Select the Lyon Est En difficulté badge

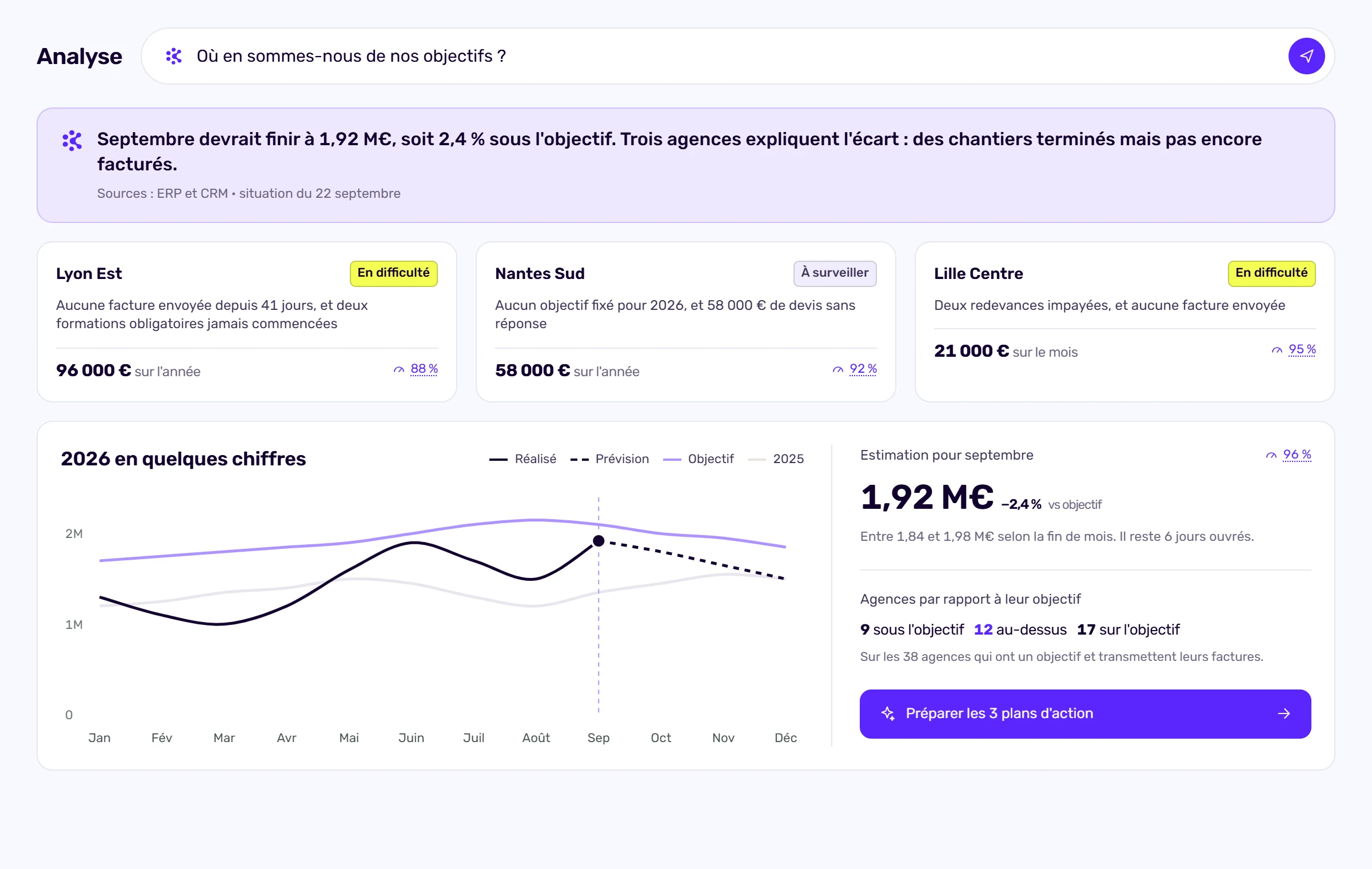point(393,273)
